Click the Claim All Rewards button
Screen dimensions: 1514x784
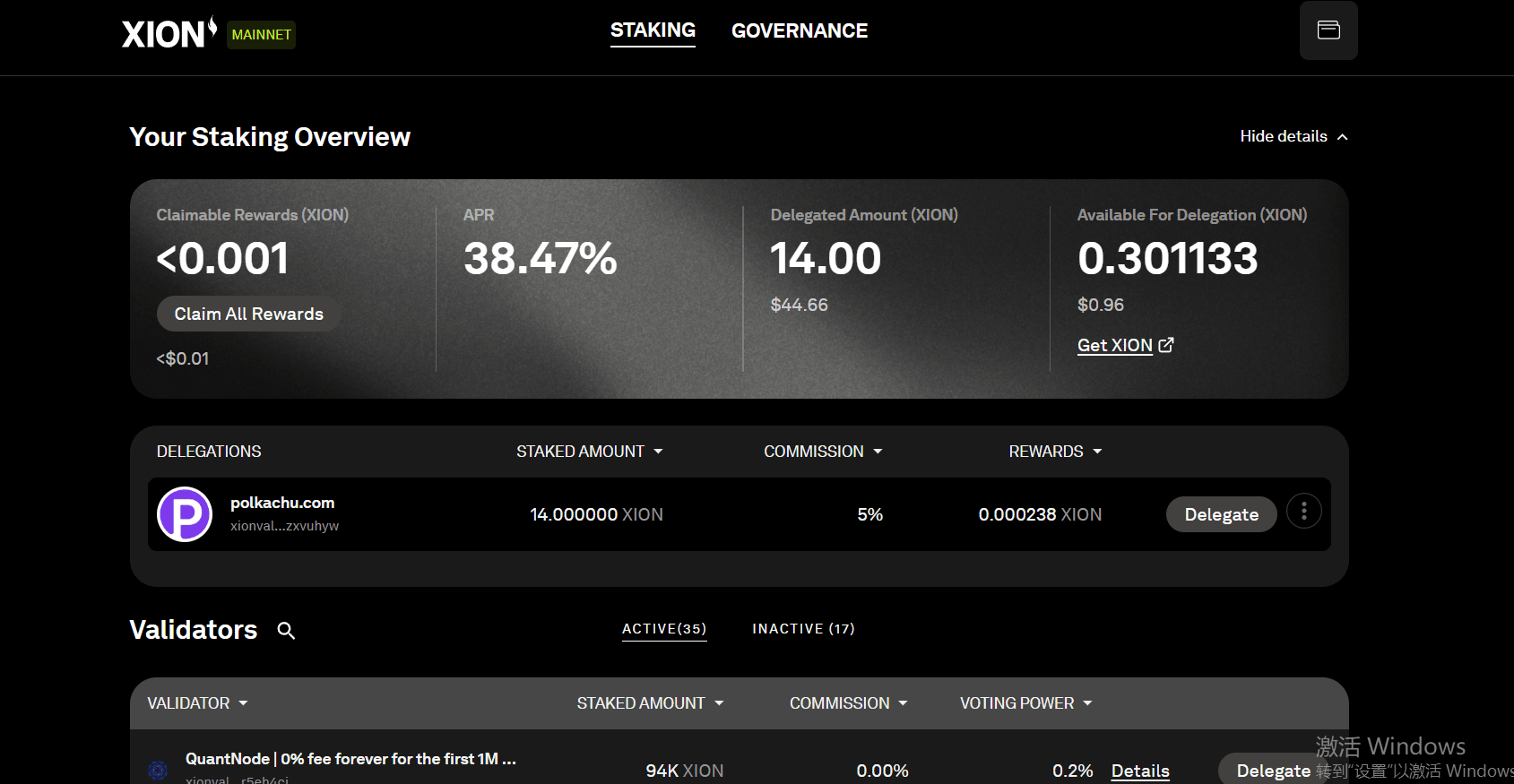[249, 314]
